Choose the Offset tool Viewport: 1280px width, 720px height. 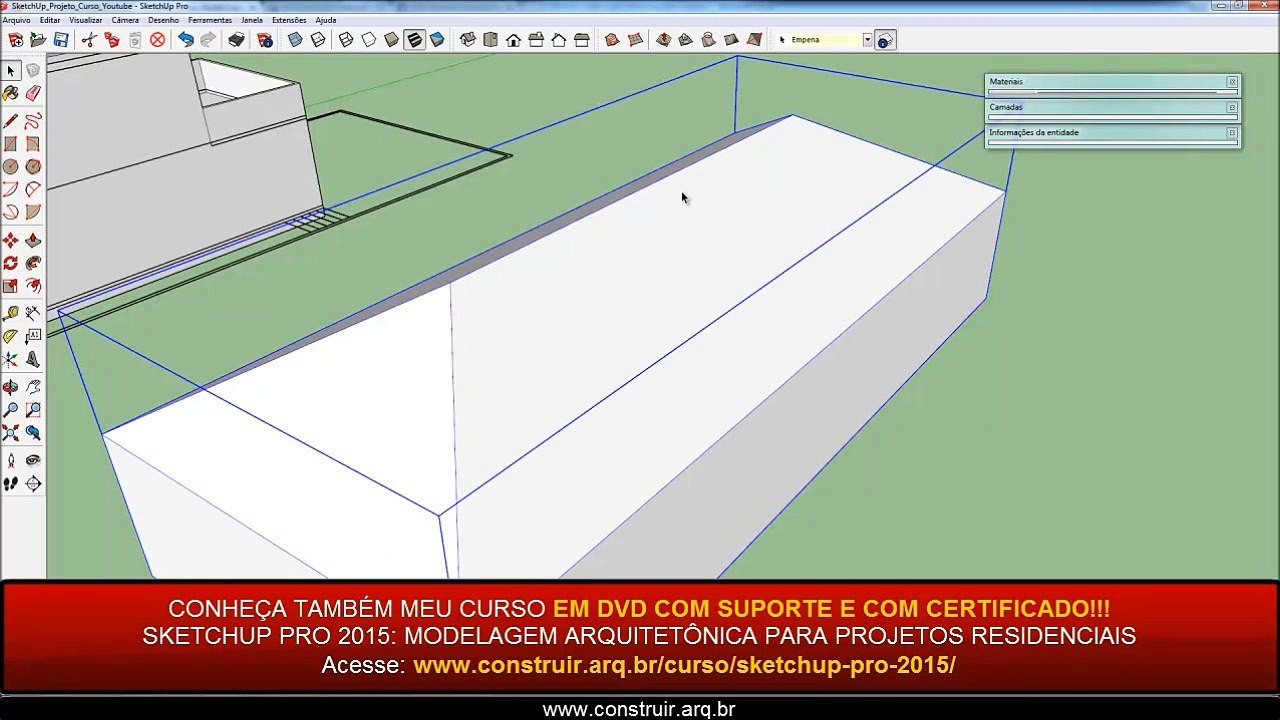click(33, 286)
